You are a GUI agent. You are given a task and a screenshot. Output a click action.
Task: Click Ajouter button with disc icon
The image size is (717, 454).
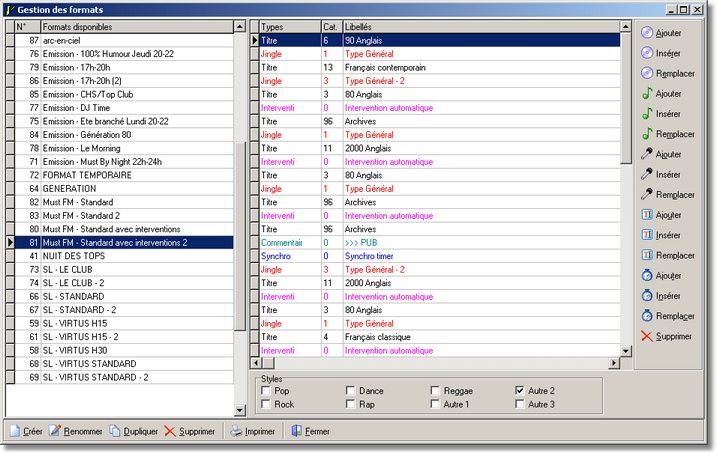click(x=661, y=33)
